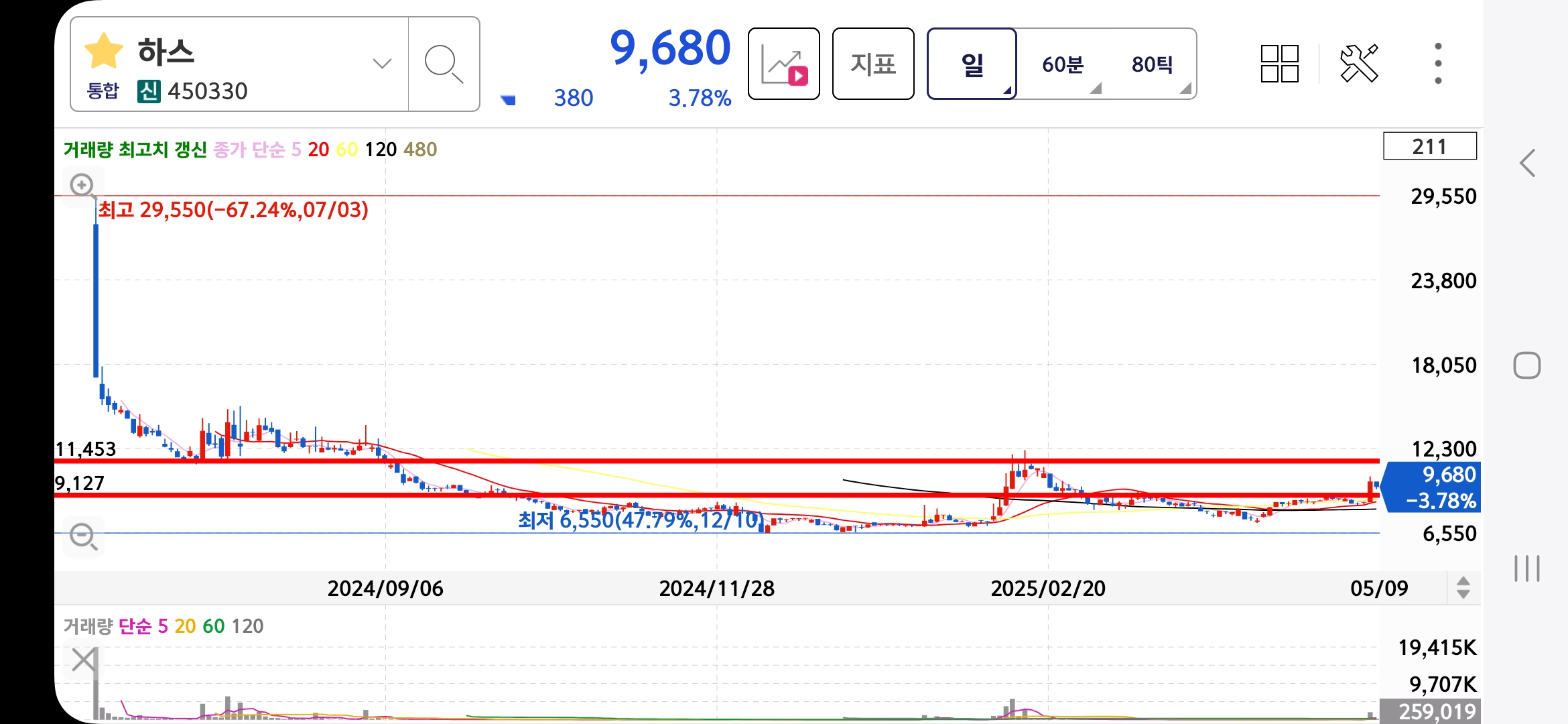Zoom out the chart with minus magnifier

point(83,536)
